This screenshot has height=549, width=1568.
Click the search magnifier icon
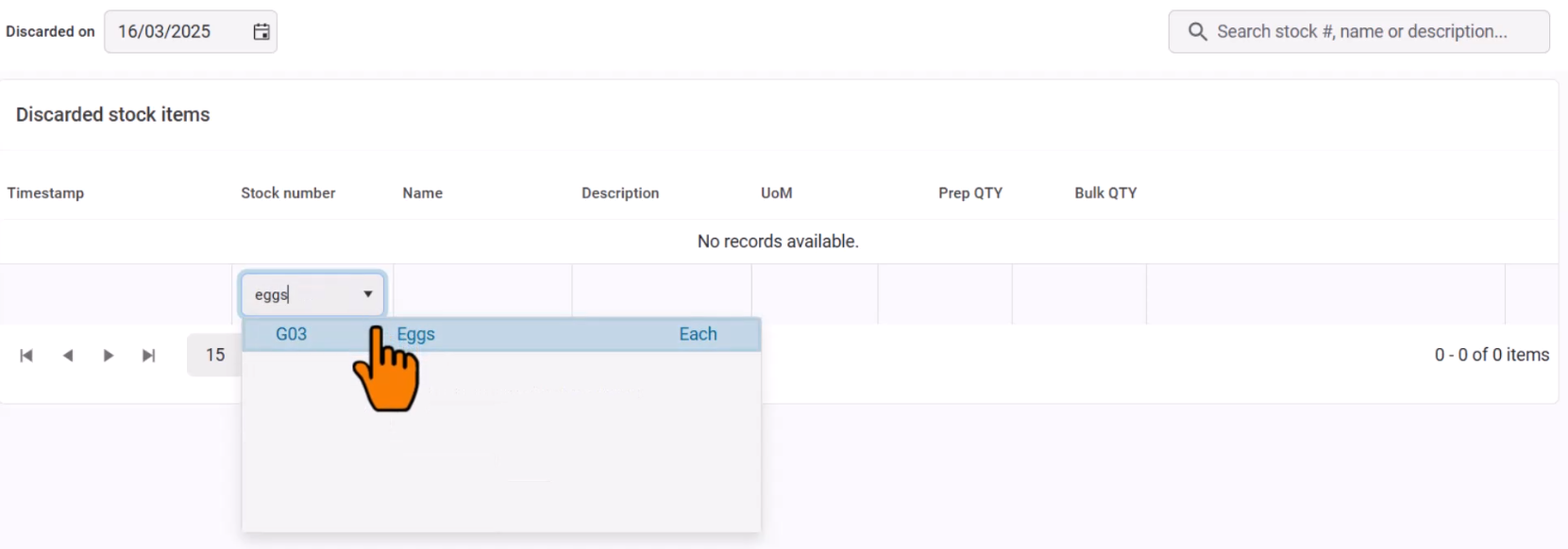point(1197,32)
